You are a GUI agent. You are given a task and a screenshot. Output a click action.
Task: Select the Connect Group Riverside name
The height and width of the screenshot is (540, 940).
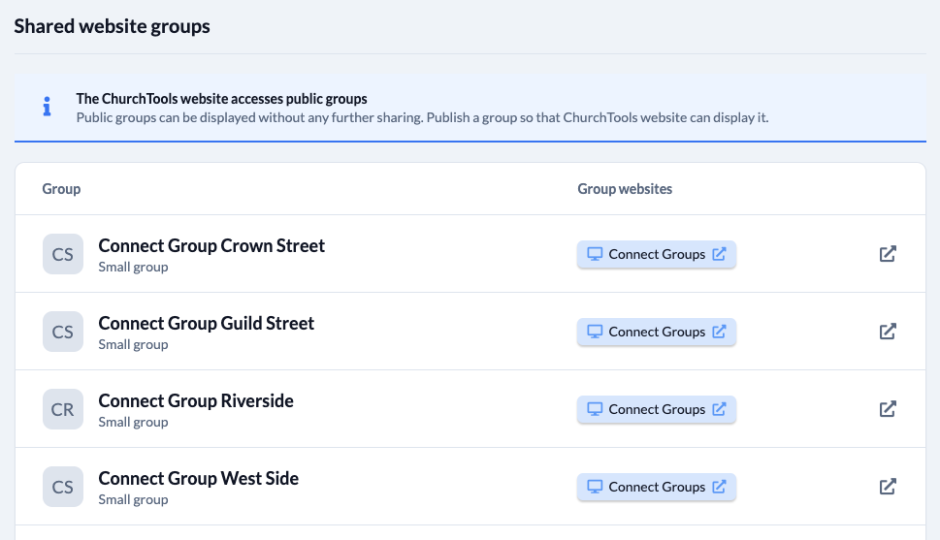(196, 400)
